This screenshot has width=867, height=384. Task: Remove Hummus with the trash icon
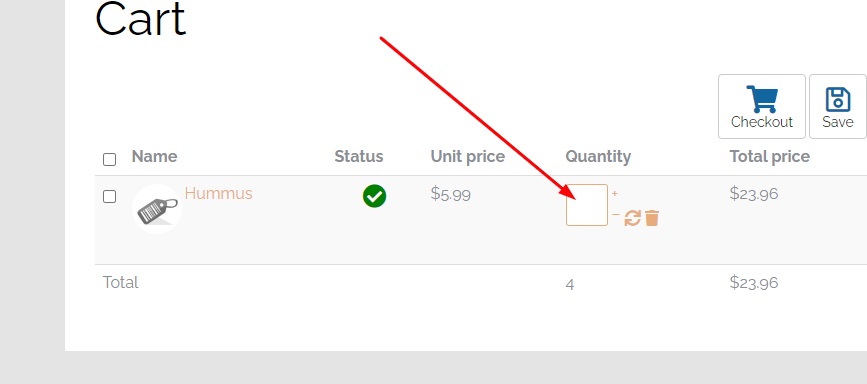pyautogui.click(x=652, y=218)
